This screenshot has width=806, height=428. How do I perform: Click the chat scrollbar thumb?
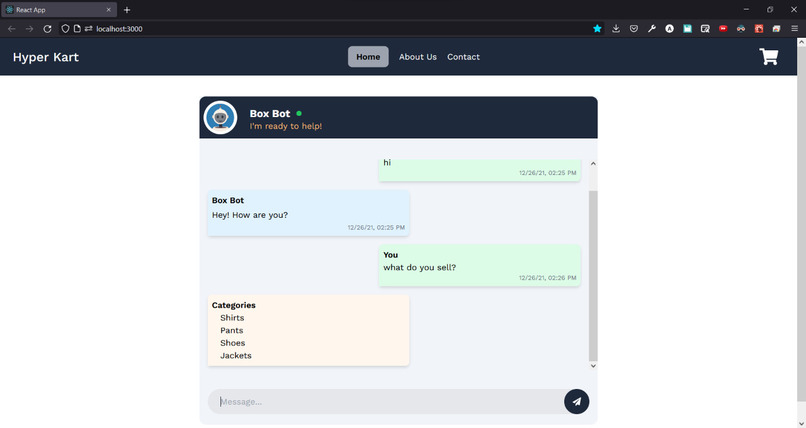click(x=593, y=276)
